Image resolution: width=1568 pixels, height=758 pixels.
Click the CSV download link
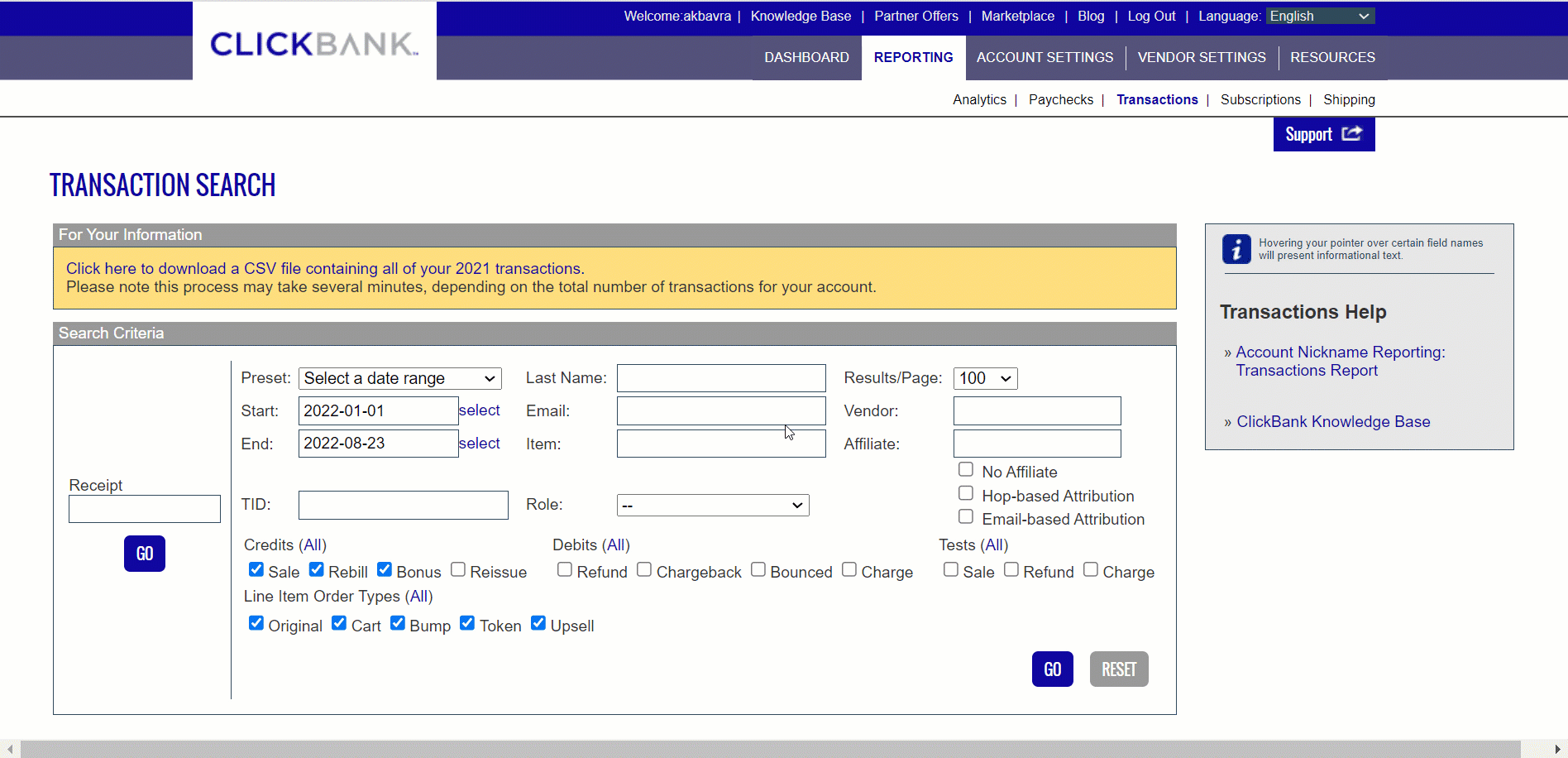[325, 268]
